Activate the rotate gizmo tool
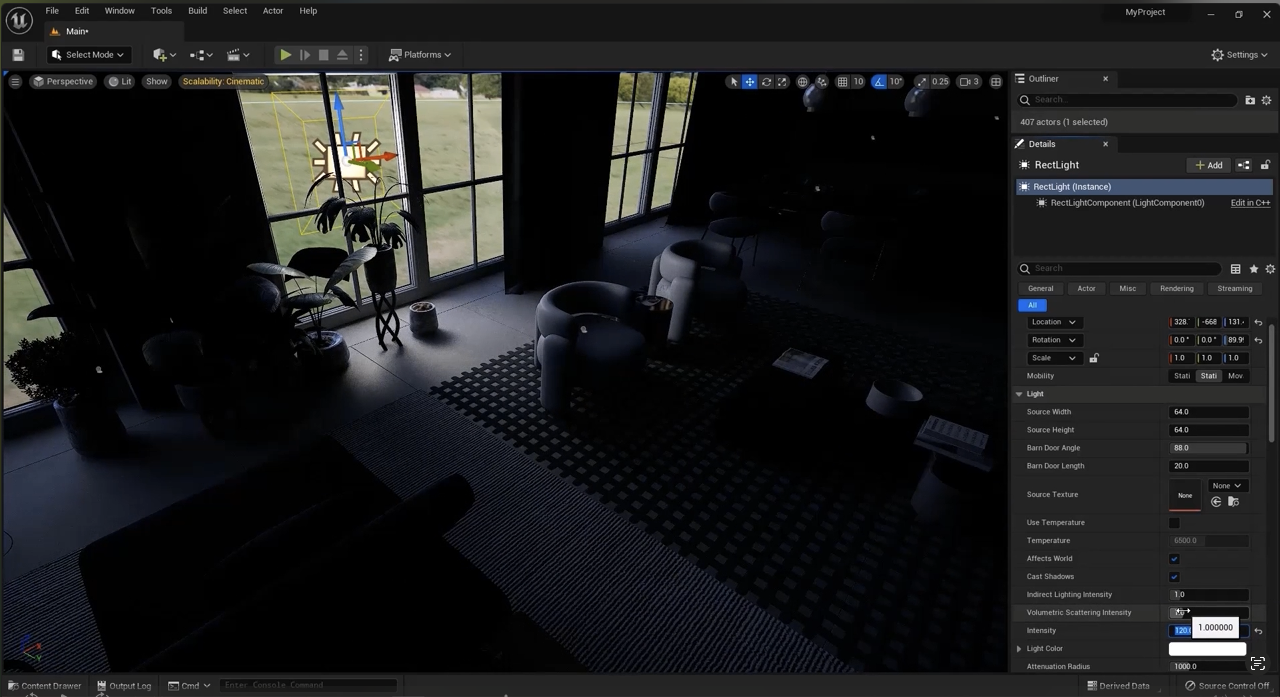 pyautogui.click(x=766, y=82)
